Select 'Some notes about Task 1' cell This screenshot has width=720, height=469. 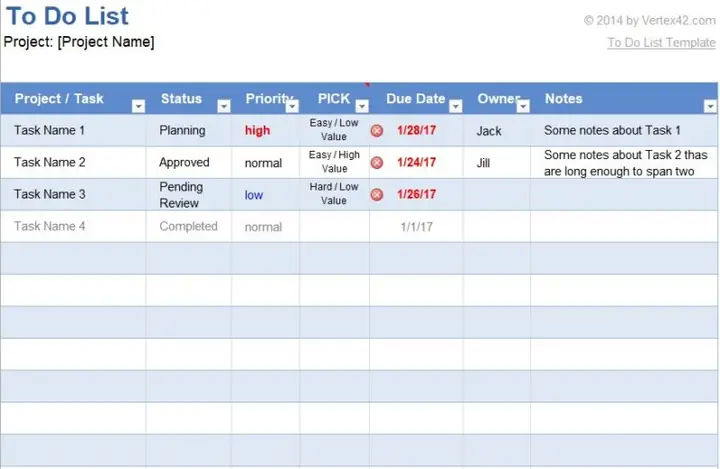pos(624,130)
